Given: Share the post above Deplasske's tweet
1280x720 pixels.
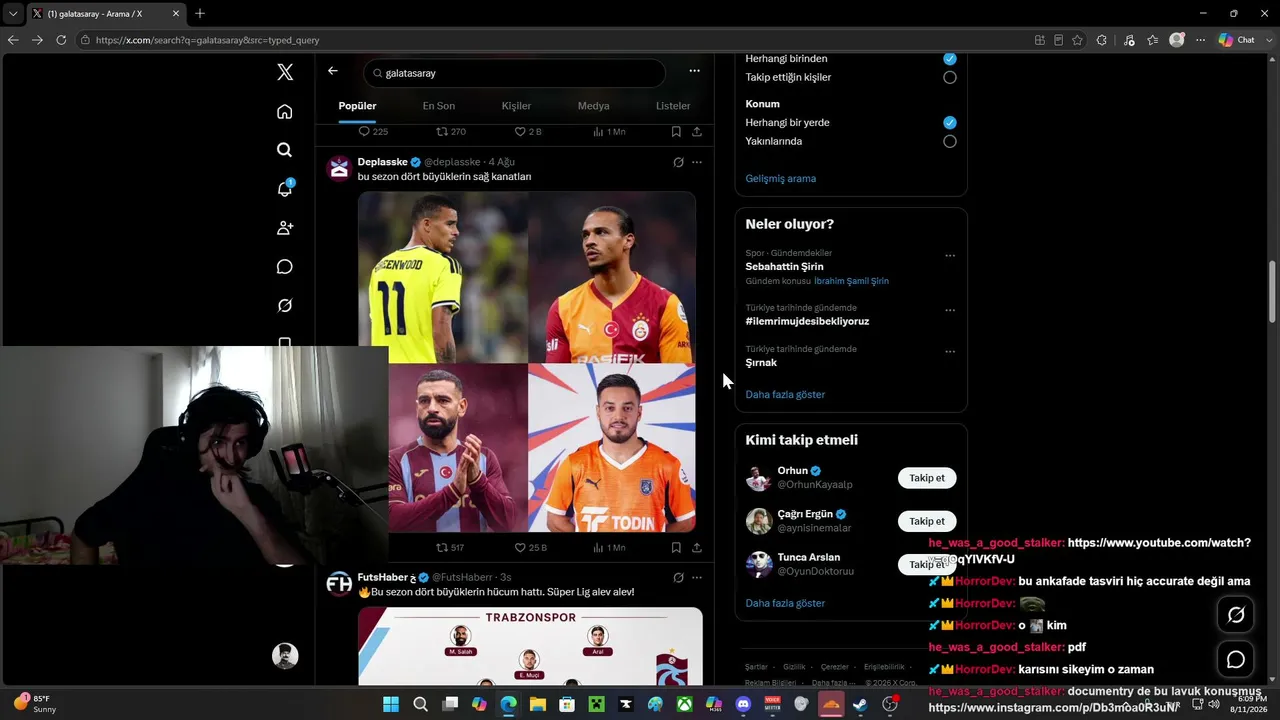Looking at the screenshot, I should (697, 132).
